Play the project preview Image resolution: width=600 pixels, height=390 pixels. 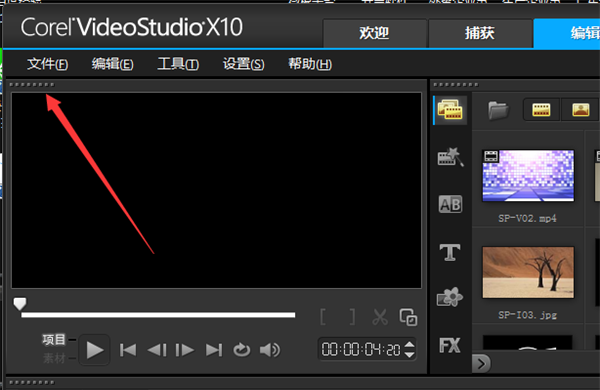95,350
